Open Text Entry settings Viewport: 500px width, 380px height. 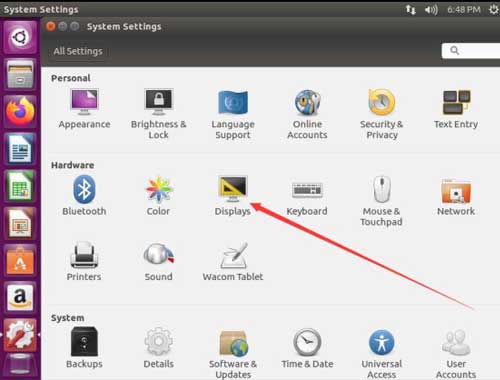(456, 109)
